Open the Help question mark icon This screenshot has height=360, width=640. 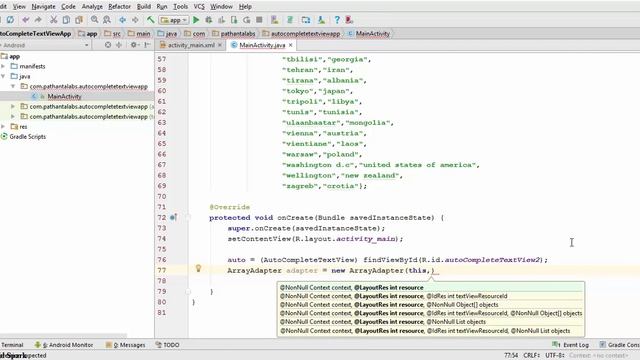337,20
